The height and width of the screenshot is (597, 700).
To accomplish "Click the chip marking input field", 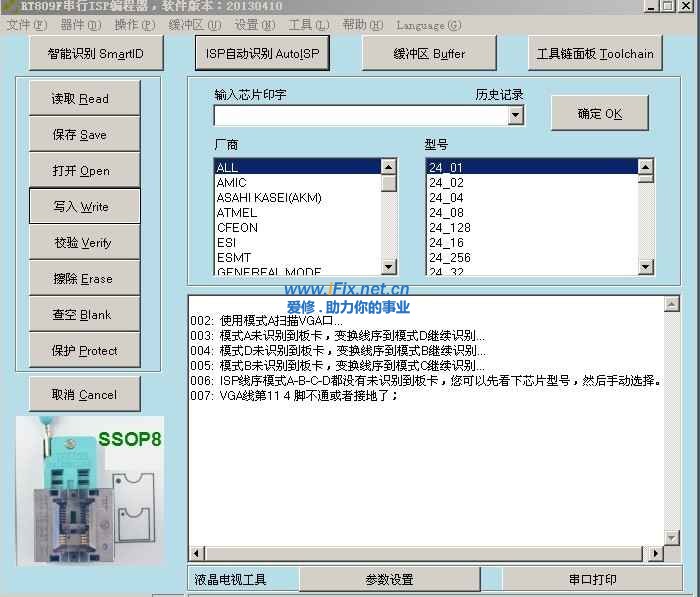I will click(x=360, y=116).
